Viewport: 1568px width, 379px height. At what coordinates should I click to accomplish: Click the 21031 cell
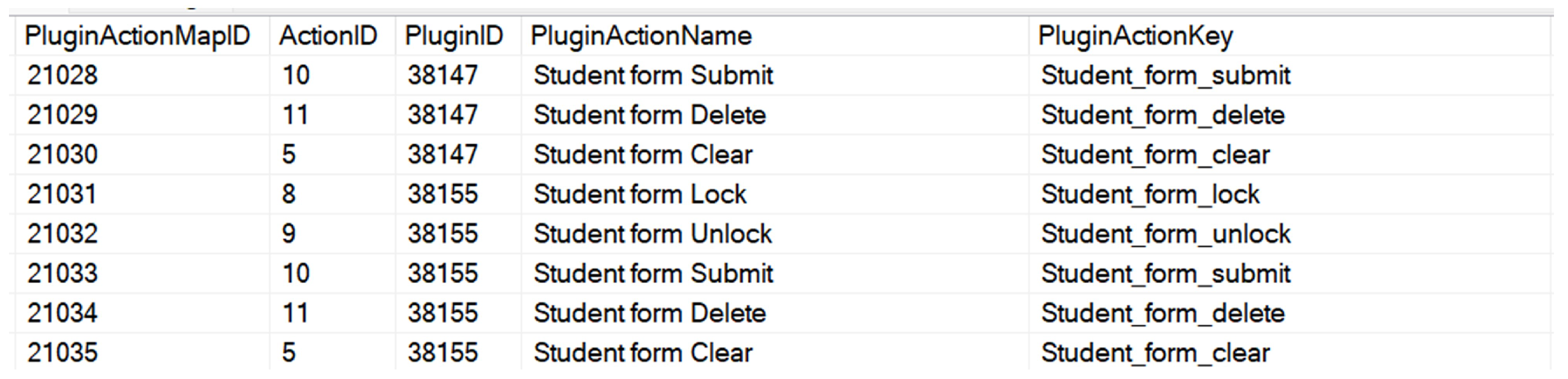click(63, 195)
